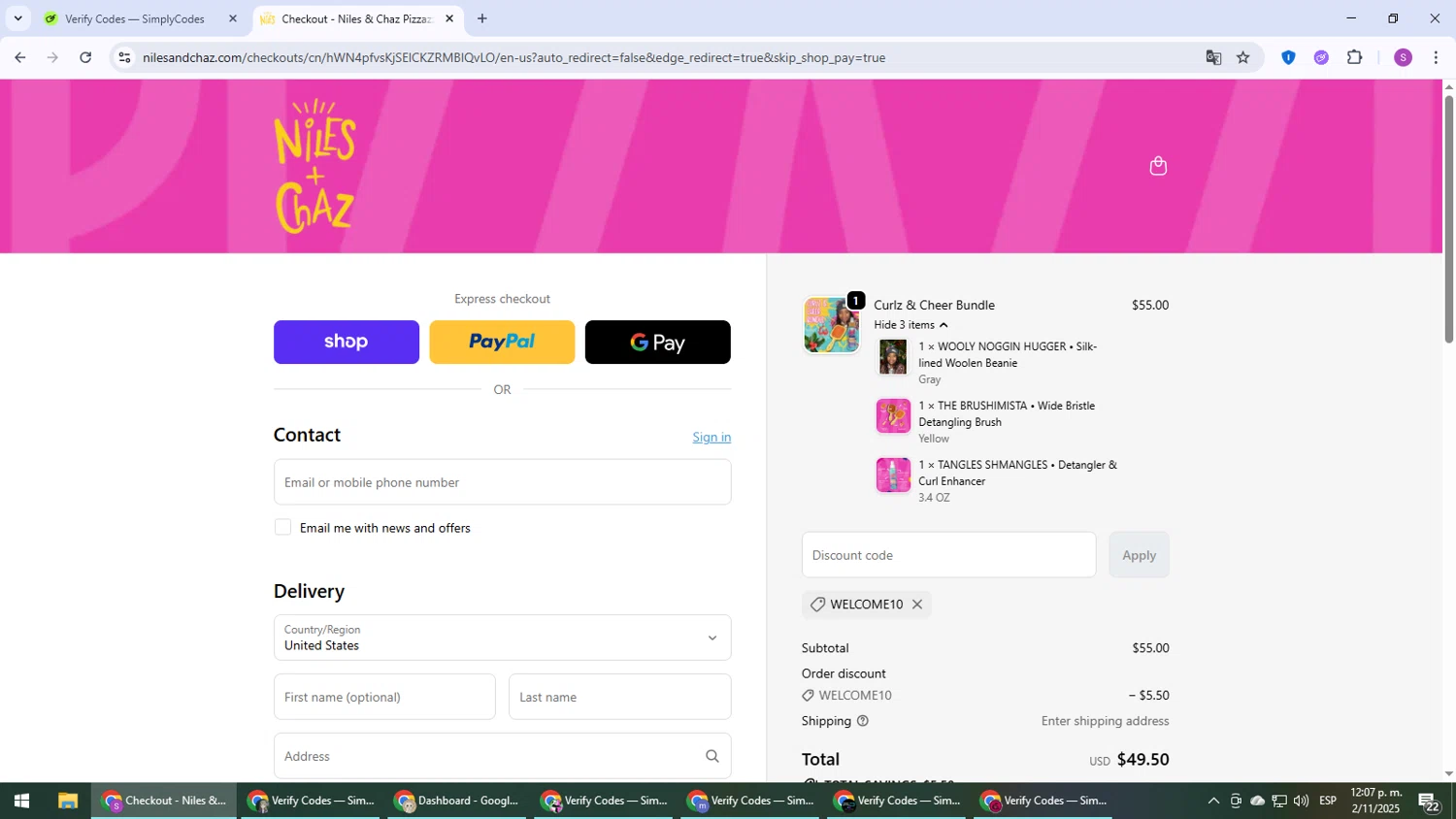
Task: Click the Discount code field
Action: tap(948, 555)
